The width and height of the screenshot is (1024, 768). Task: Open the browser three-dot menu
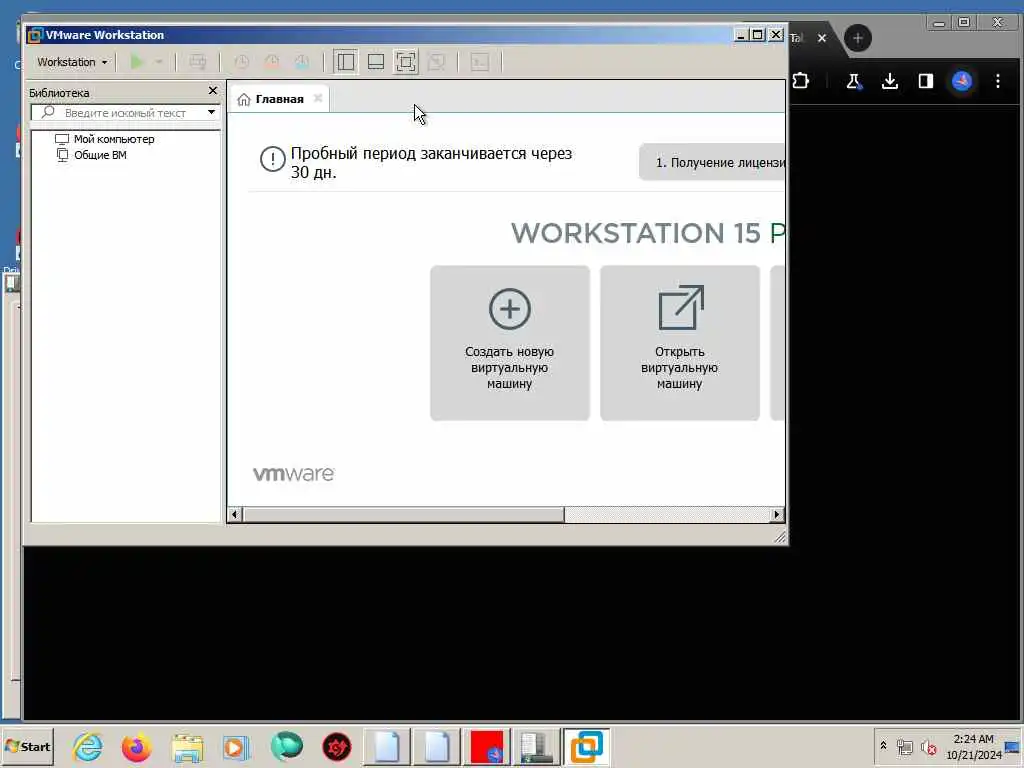(x=998, y=81)
